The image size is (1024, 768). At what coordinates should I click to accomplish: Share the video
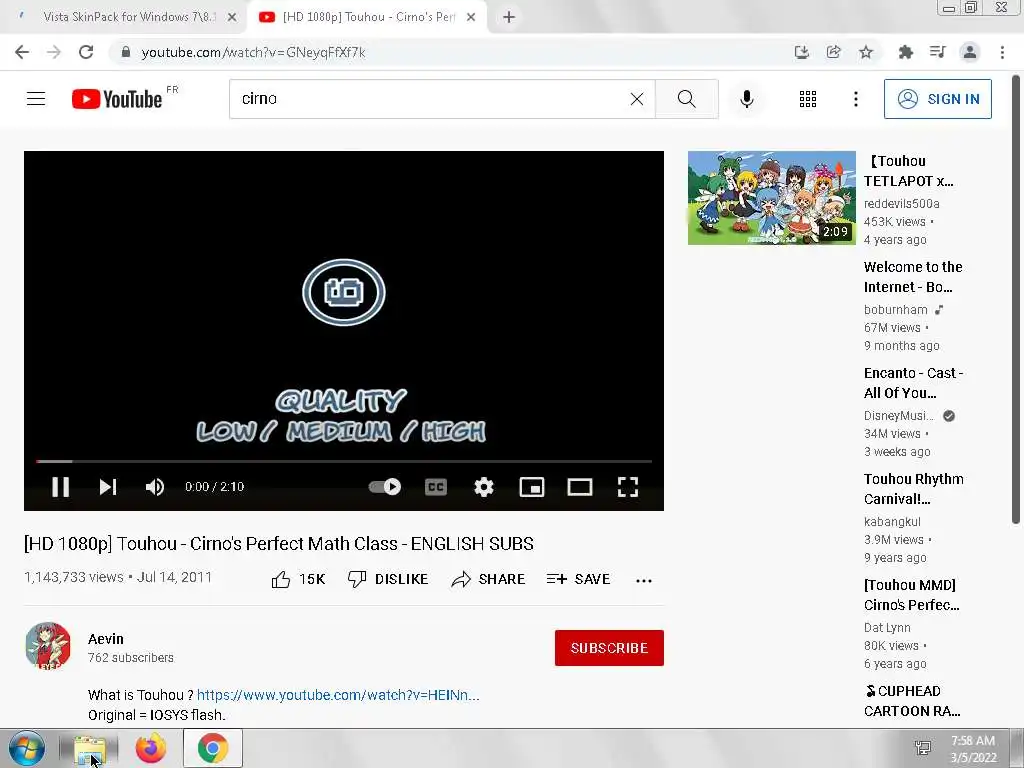[x=488, y=579]
